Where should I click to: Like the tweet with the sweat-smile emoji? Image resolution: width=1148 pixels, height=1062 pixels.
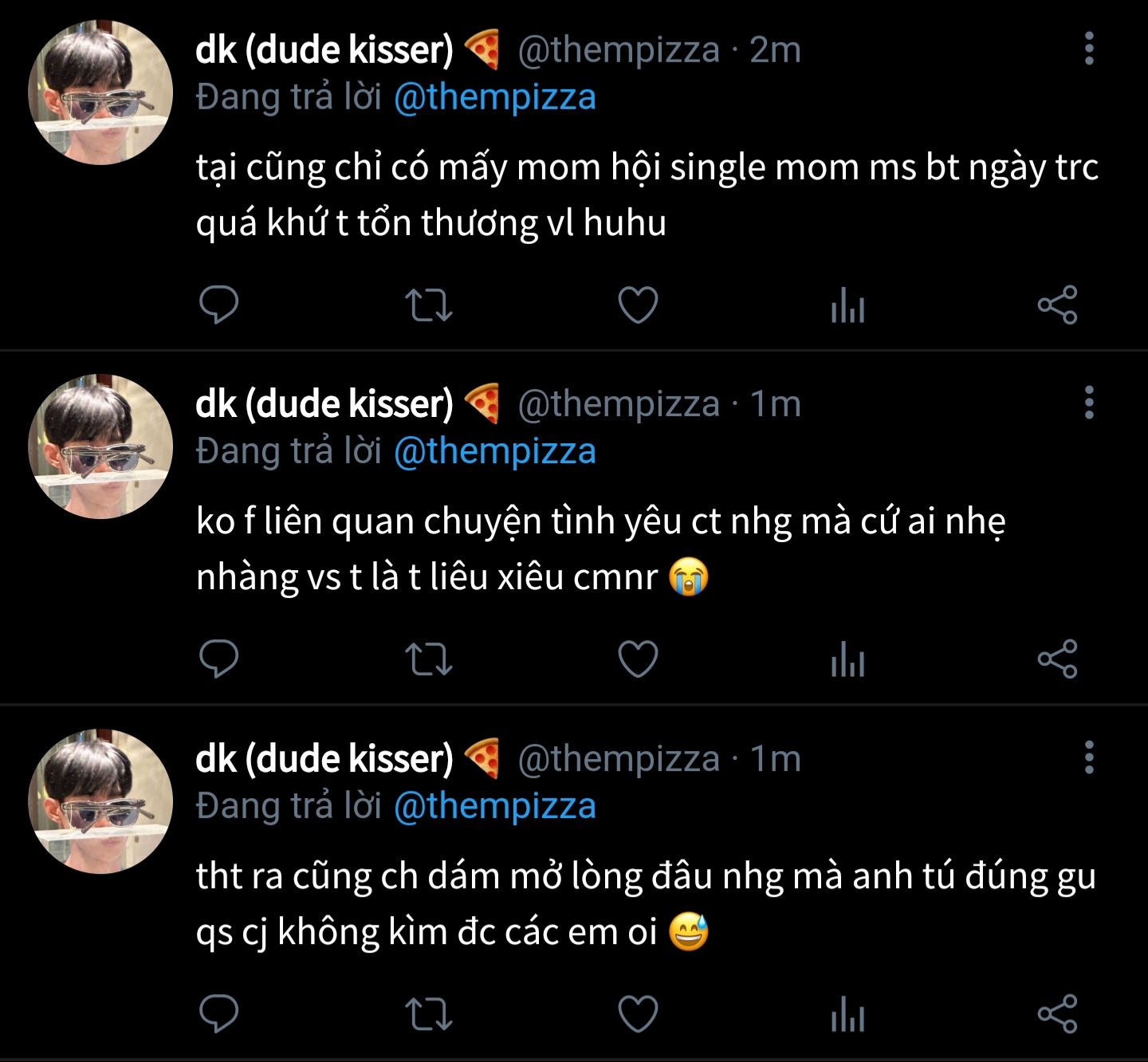pyautogui.click(x=639, y=1013)
